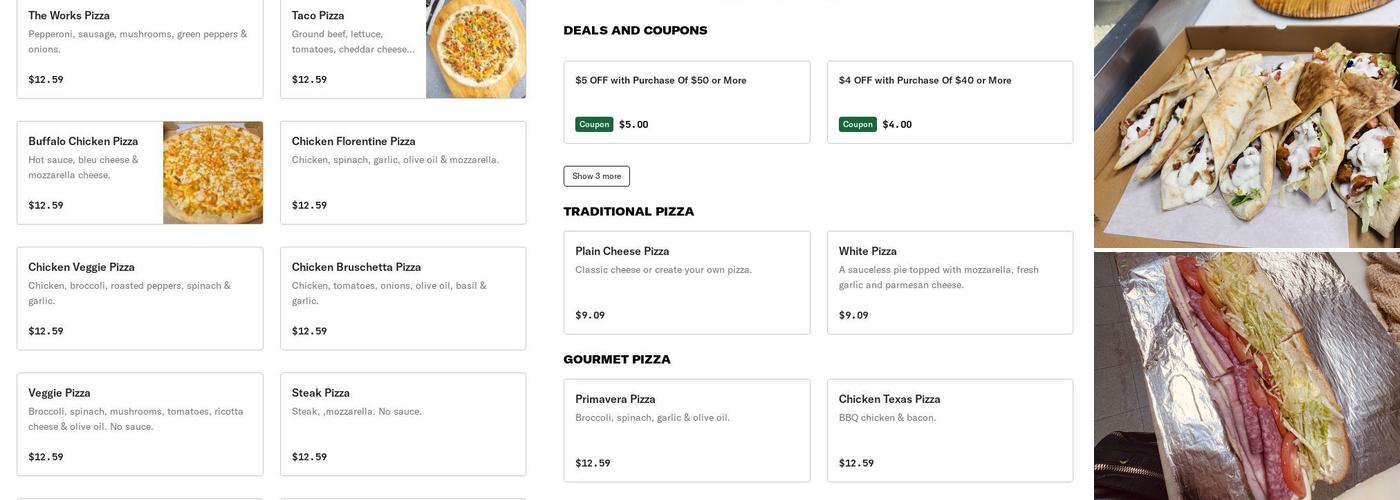Click the Deals and Coupons heading
This screenshot has width=1400, height=500.
(635, 31)
